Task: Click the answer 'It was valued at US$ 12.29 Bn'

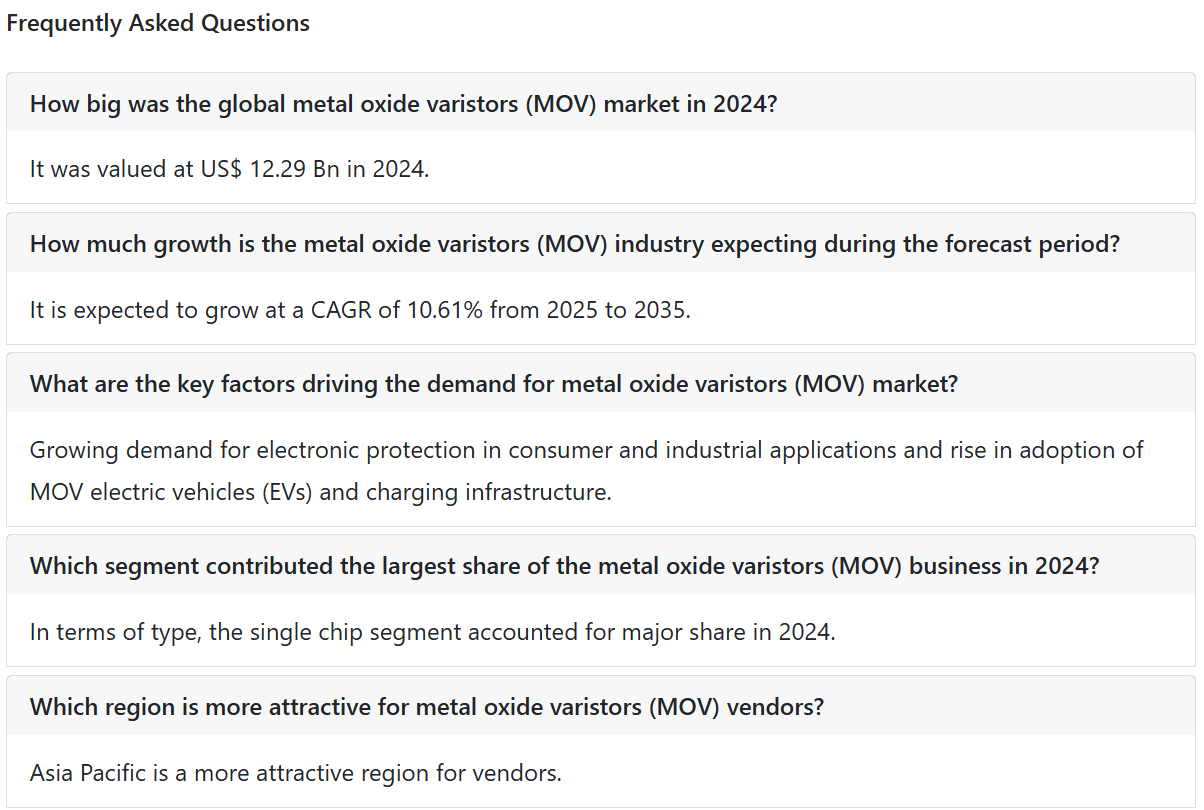Action: [x=229, y=169]
